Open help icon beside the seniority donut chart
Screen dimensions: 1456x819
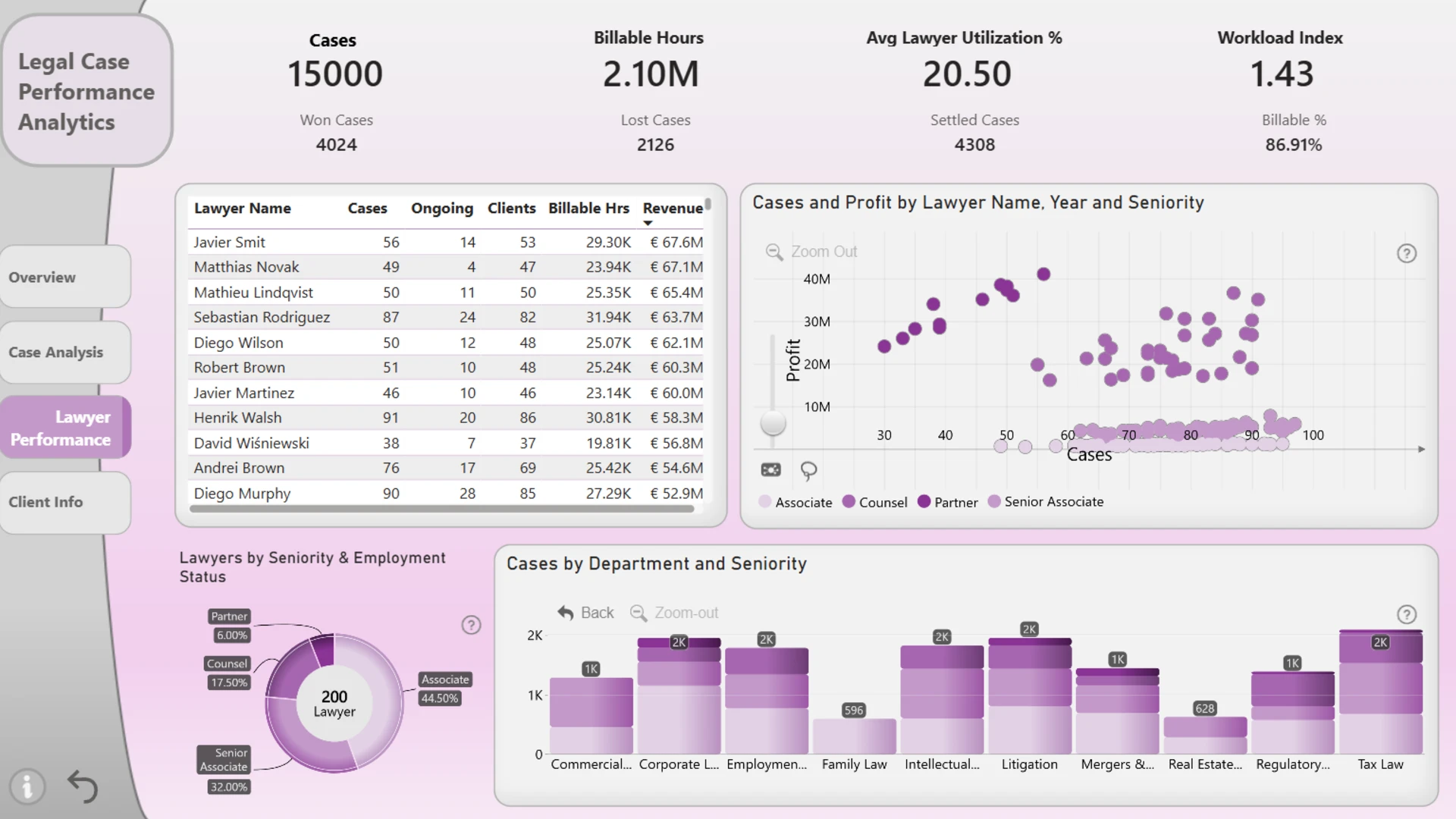[471, 625]
